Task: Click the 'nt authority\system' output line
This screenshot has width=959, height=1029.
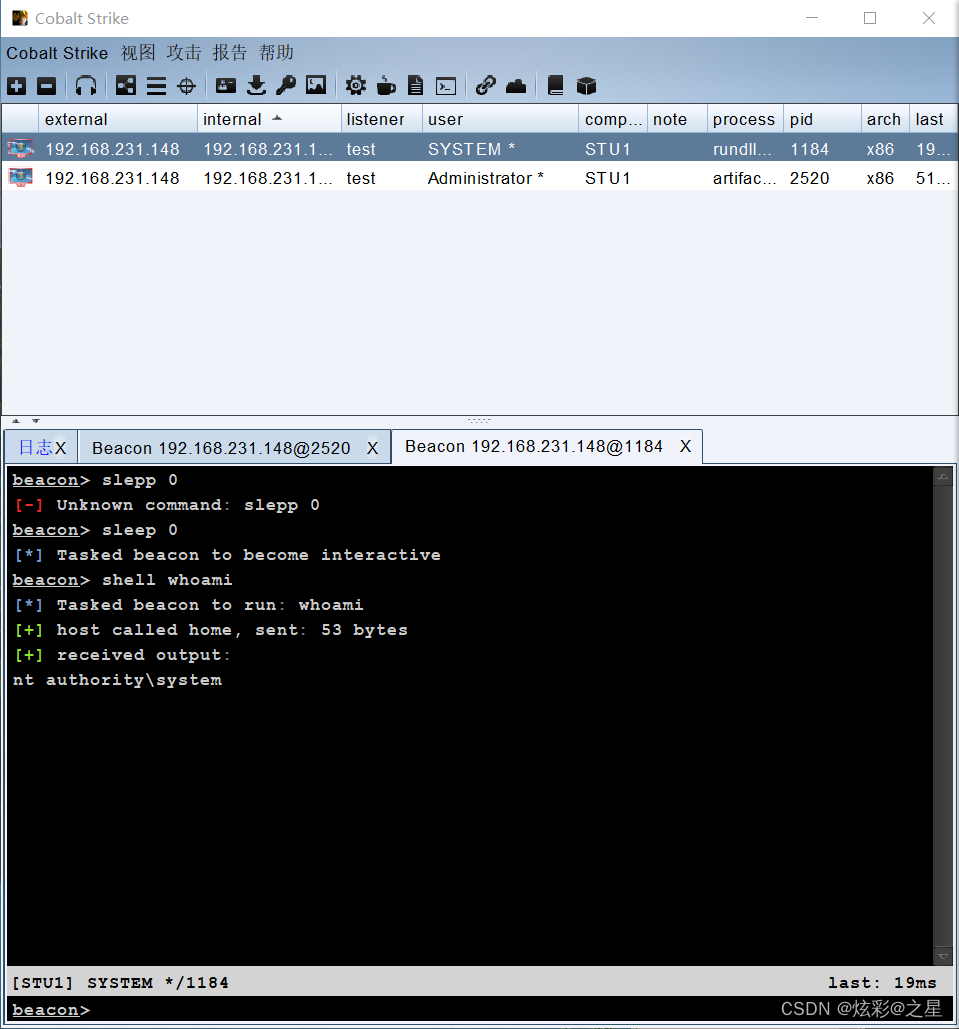Action: point(117,680)
